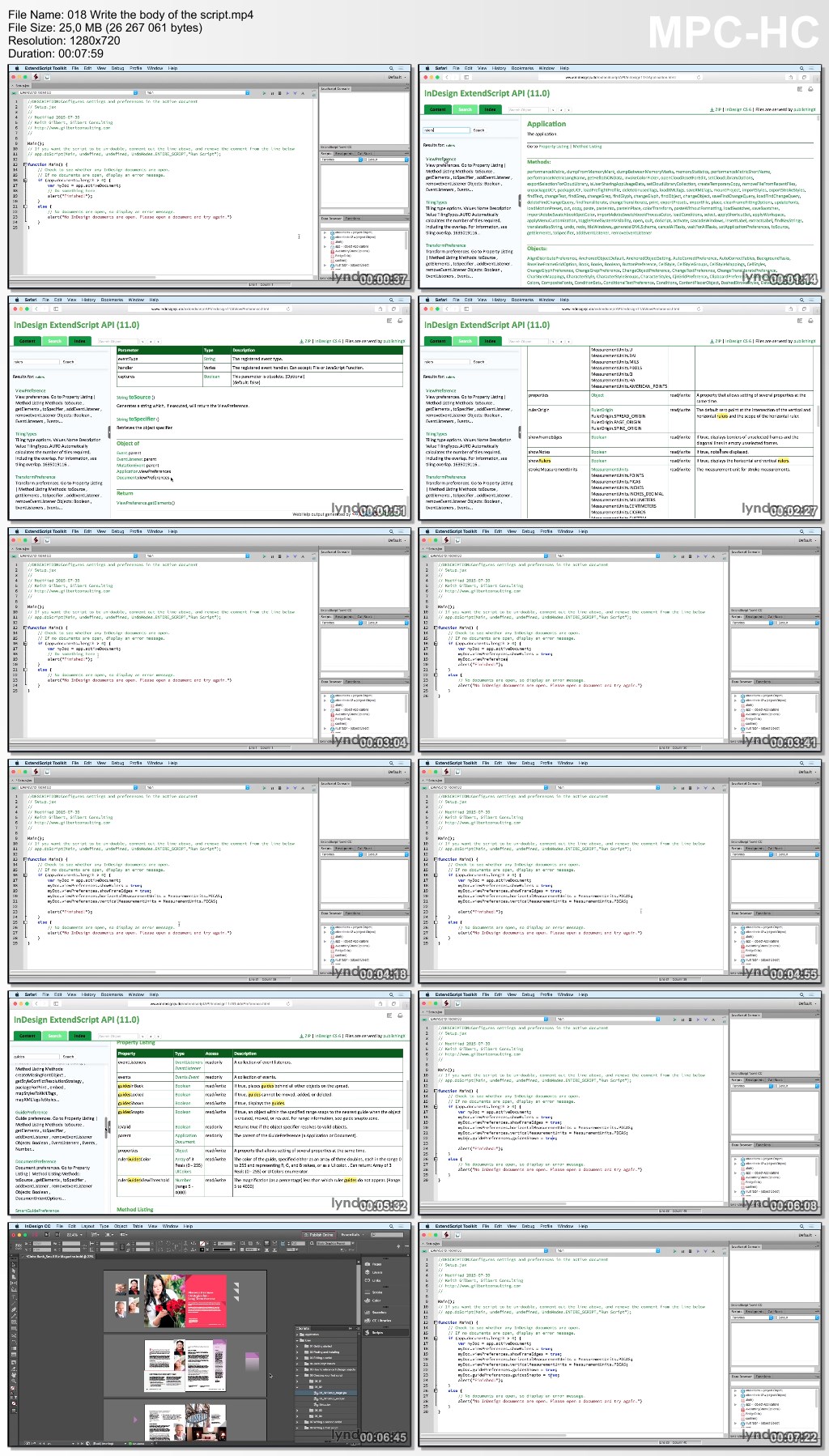Toggle Safari's sidebar icon in the 00:01:14 frame
Screen dimensions: 829x1456
click(467, 77)
